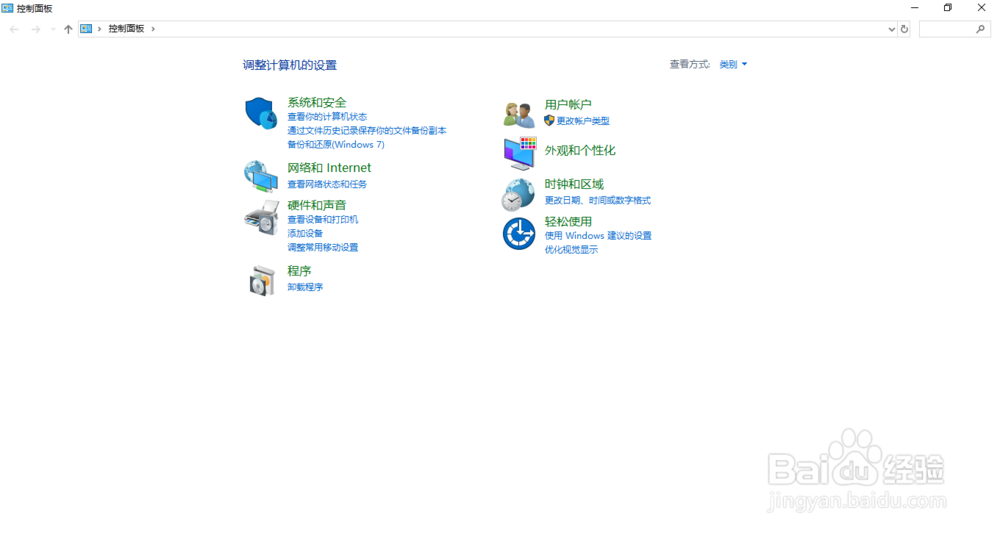Open the 网络和 Internet category link

coord(329,168)
